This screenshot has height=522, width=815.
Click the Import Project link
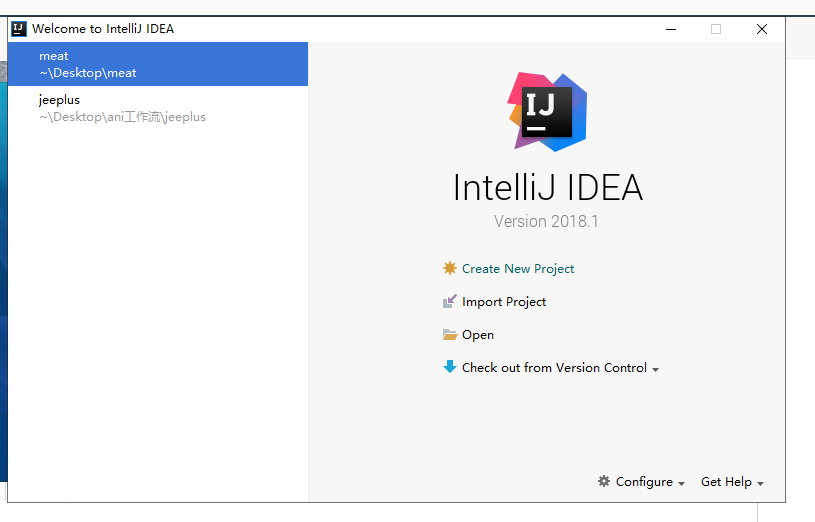504,302
